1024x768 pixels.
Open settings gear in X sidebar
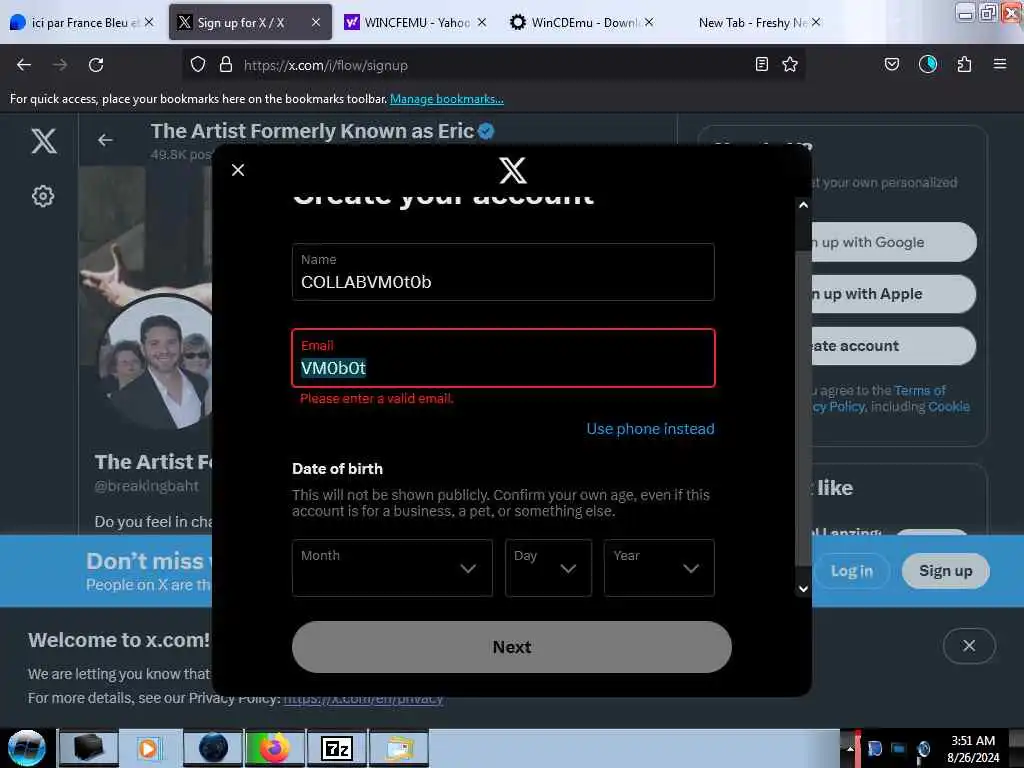click(x=43, y=196)
